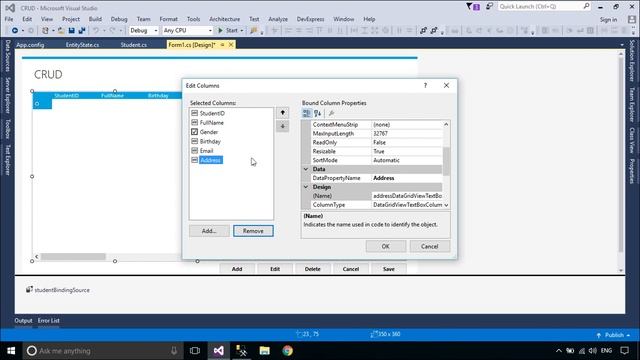Switch the property grid to Alphabetical sort
The width and height of the screenshot is (640, 360).
click(318, 113)
